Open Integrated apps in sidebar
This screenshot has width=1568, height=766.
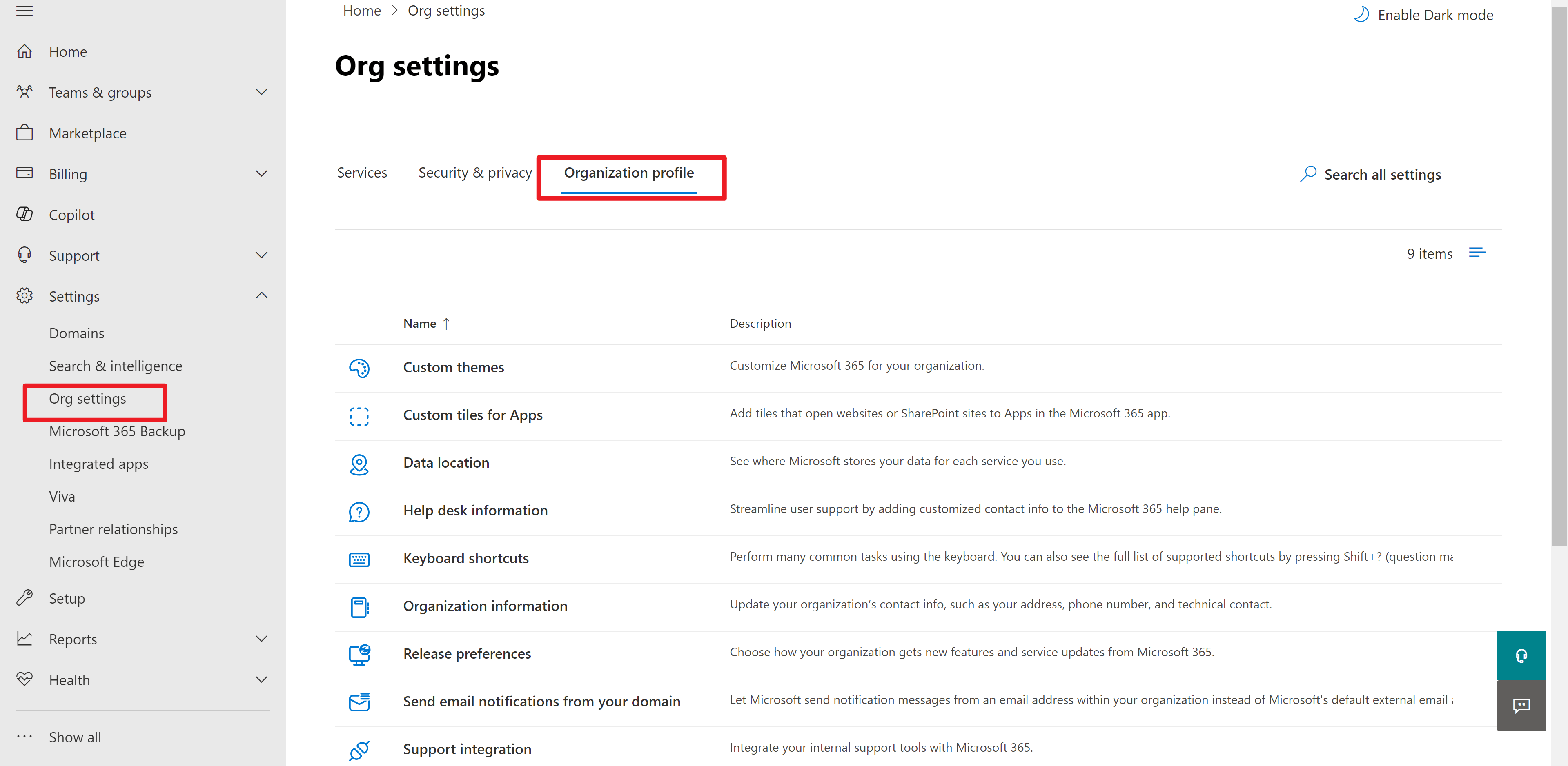coord(98,464)
